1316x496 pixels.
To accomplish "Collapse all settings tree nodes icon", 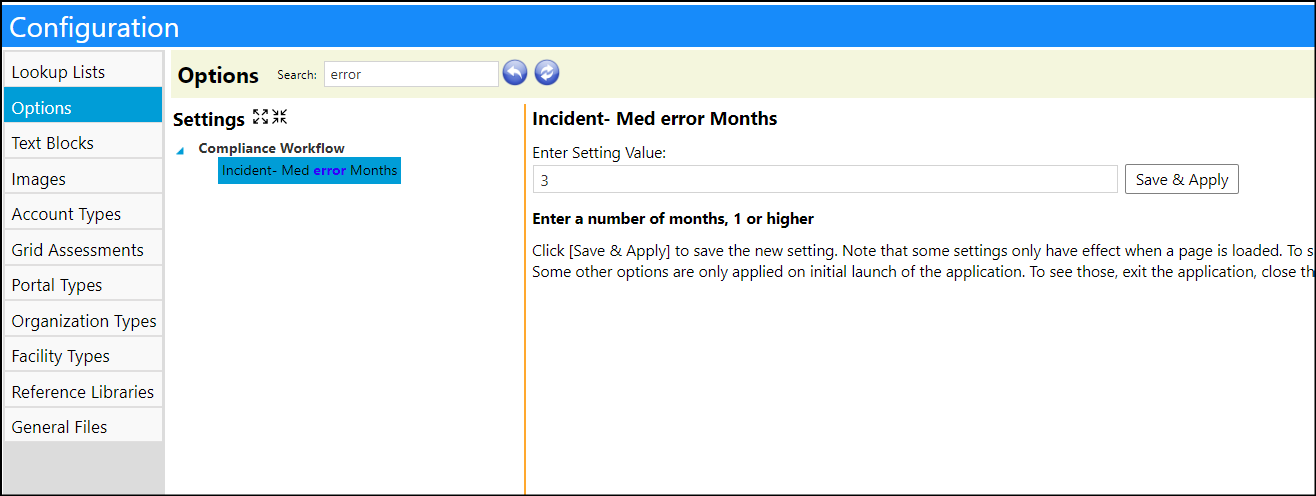I will click(279, 117).
